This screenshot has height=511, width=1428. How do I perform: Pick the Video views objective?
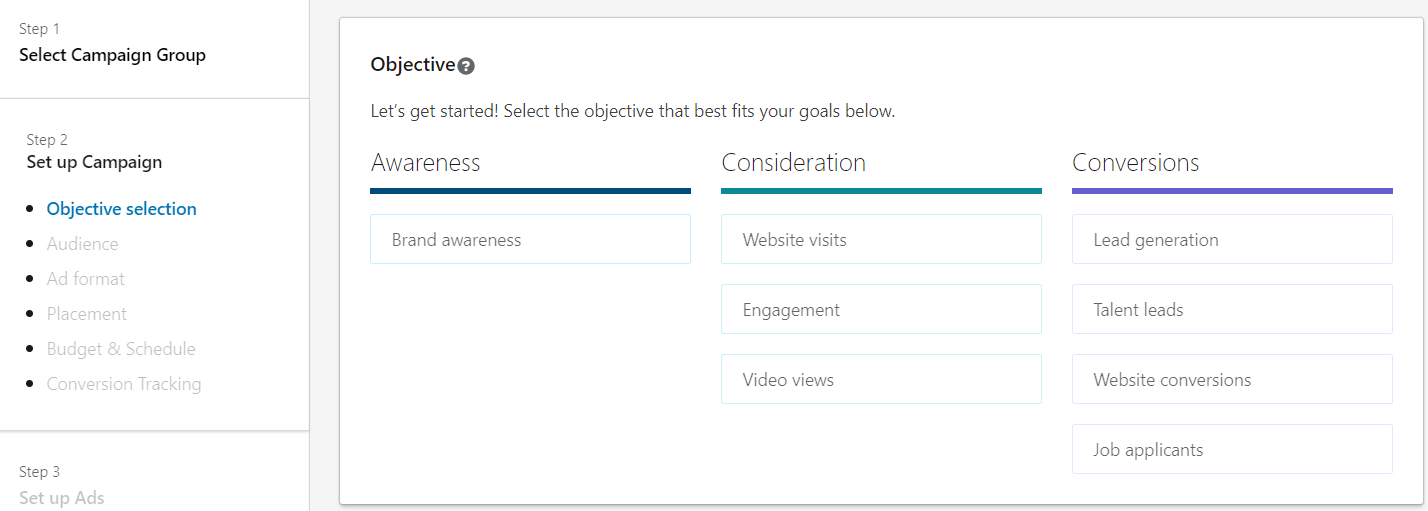coord(881,379)
